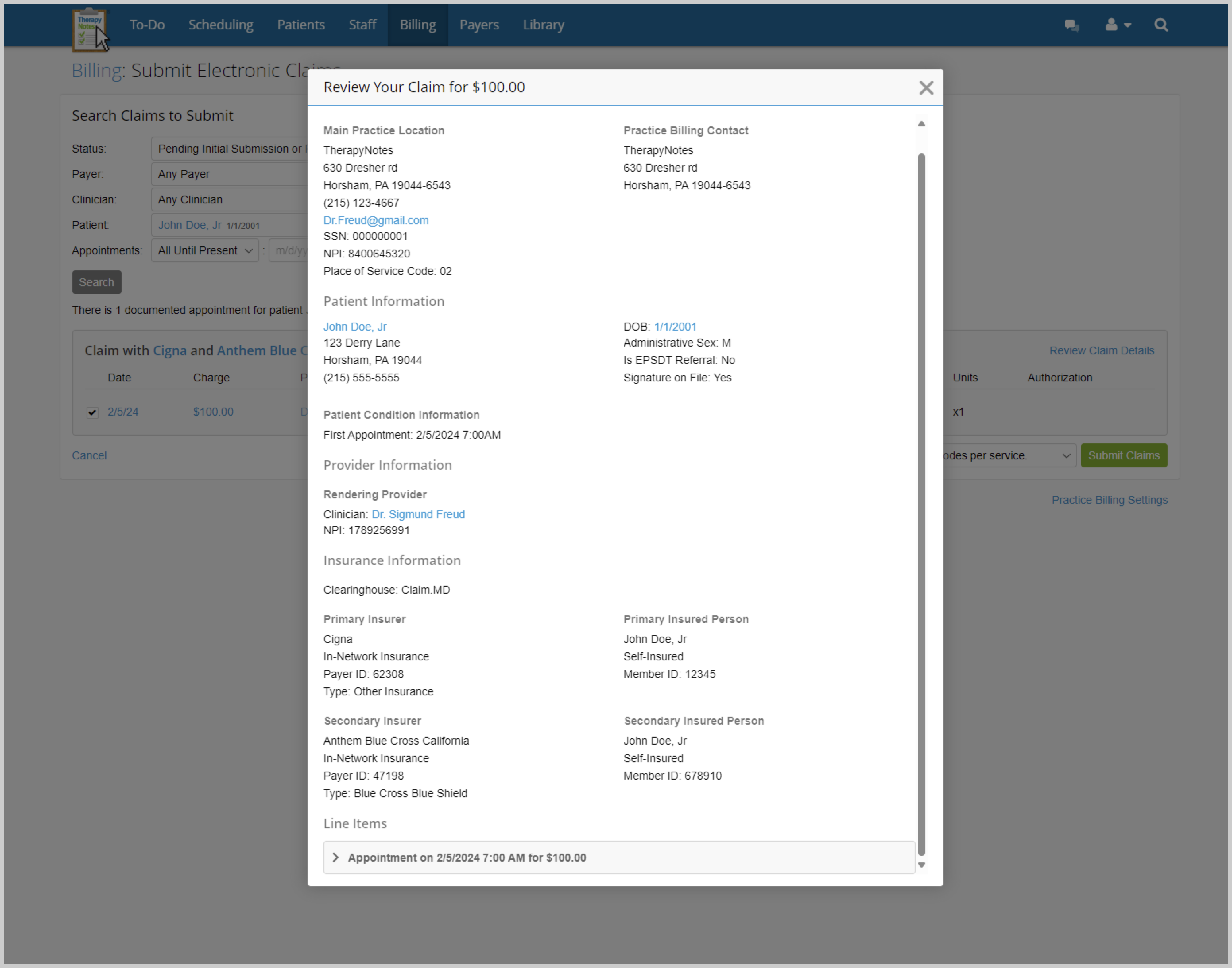1232x968 pixels.
Task: Open the All Until Present appointments dropdown
Action: pyautogui.click(x=205, y=250)
